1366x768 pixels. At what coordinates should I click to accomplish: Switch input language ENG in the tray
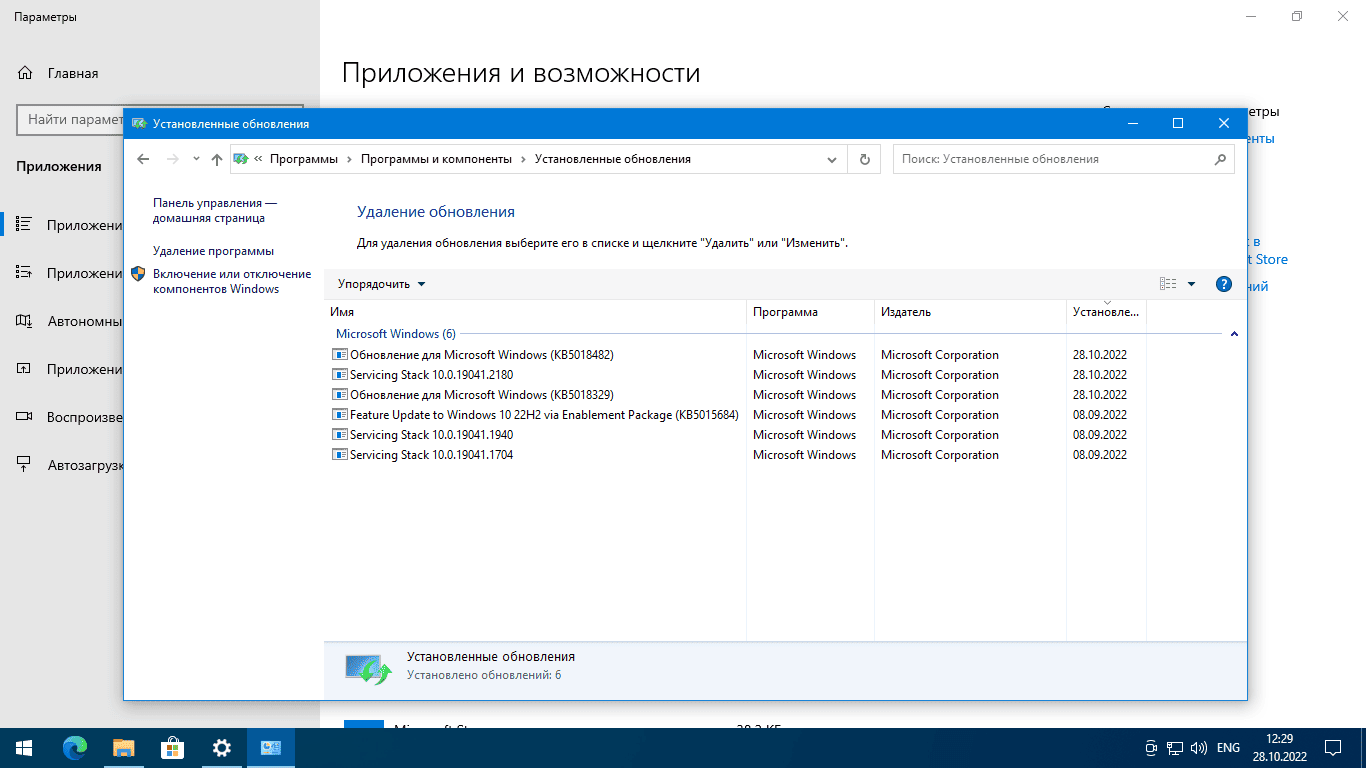click(x=1228, y=748)
